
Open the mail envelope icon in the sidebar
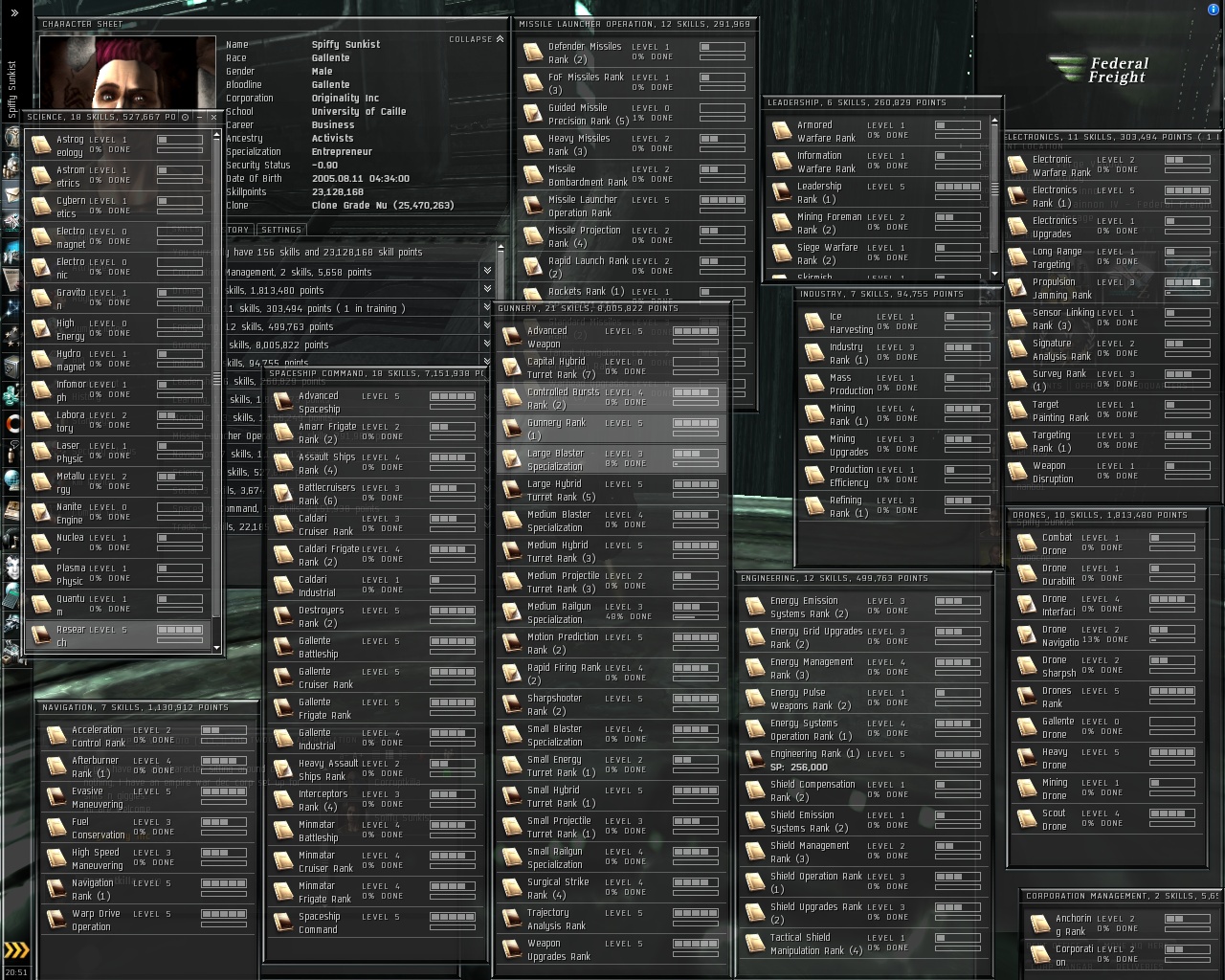(x=12, y=194)
